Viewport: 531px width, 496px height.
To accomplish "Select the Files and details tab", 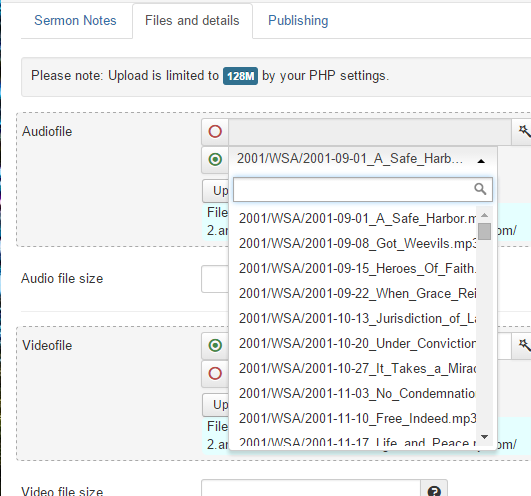I will 192,20.
